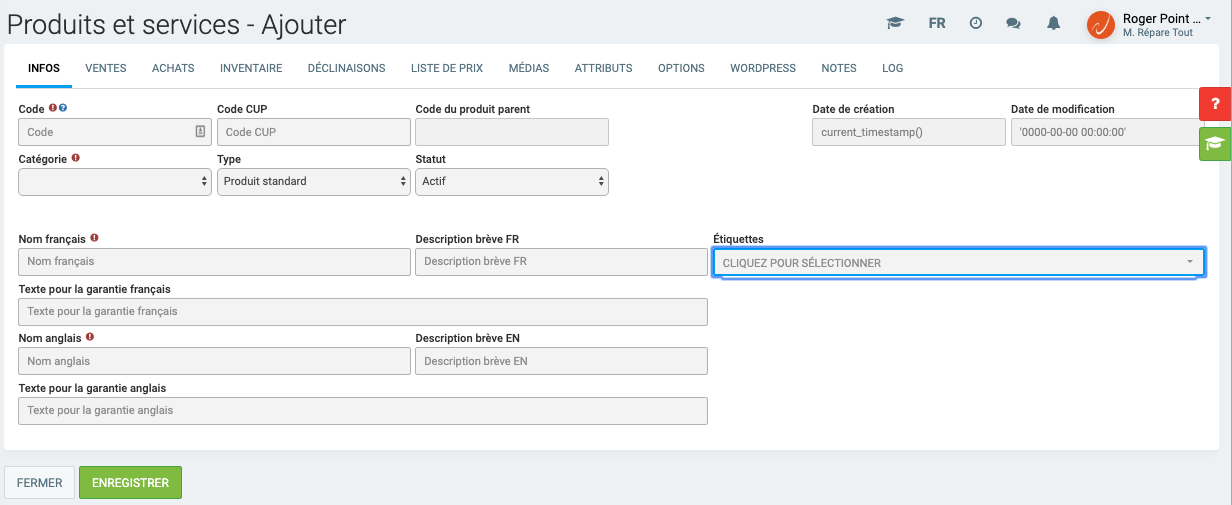
Task: Expand the Étiquettes selector
Action: pyautogui.click(x=958, y=262)
